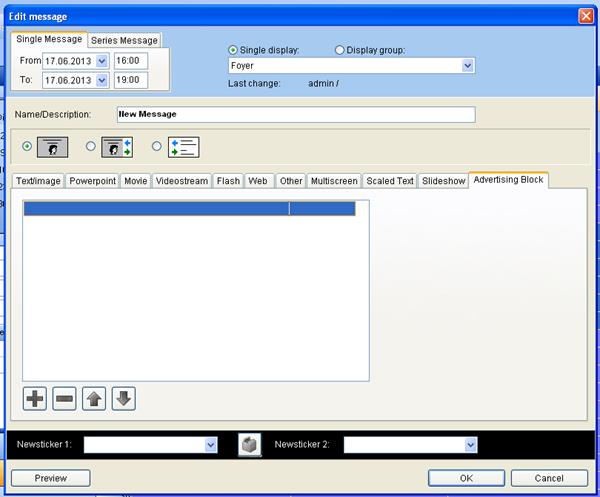This screenshot has height=497, width=600.
Task: Select the Single display radio button
Action: 234,50
